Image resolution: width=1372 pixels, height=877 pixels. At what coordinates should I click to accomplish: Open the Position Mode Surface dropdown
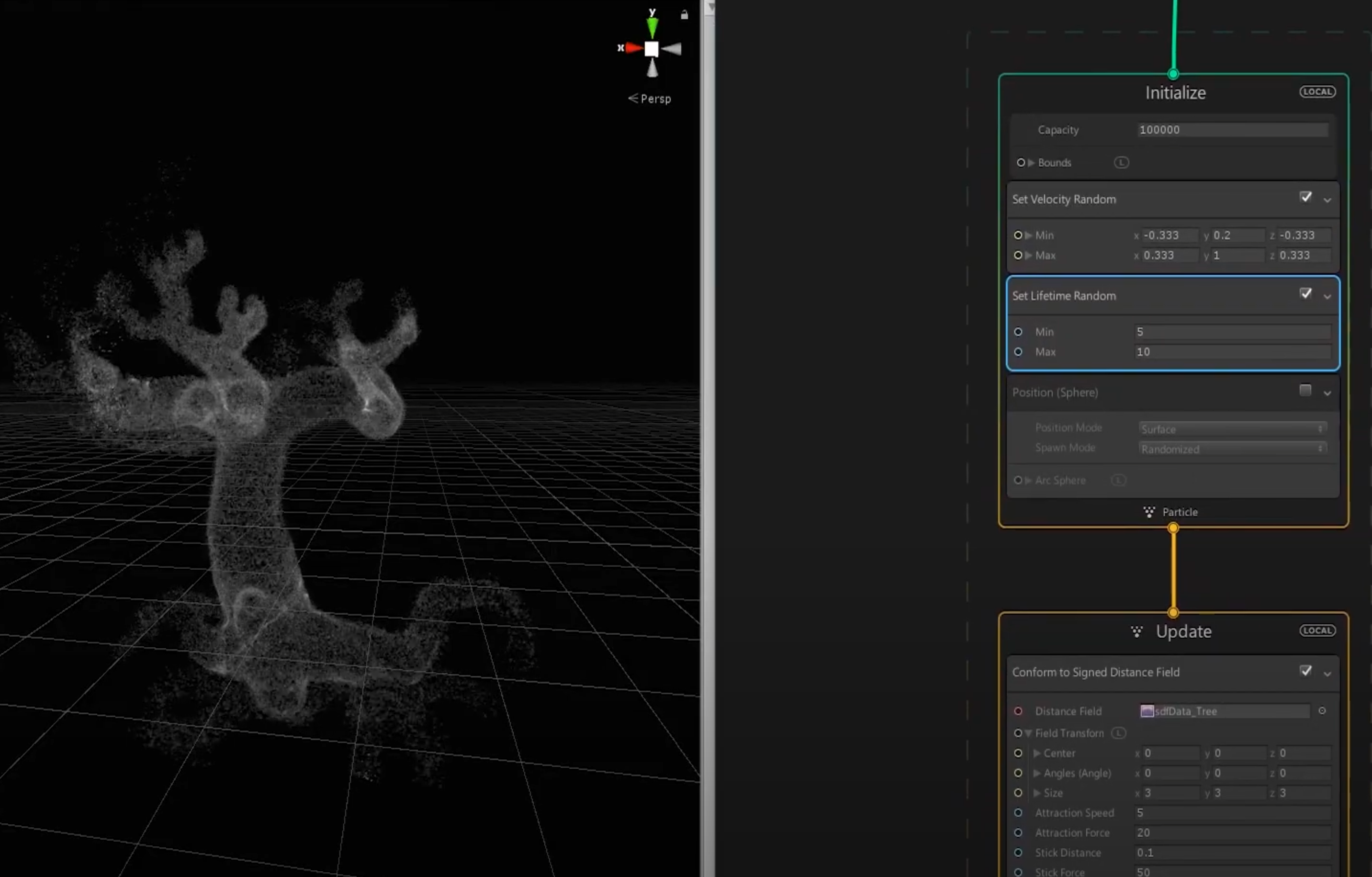click(x=1232, y=428)
